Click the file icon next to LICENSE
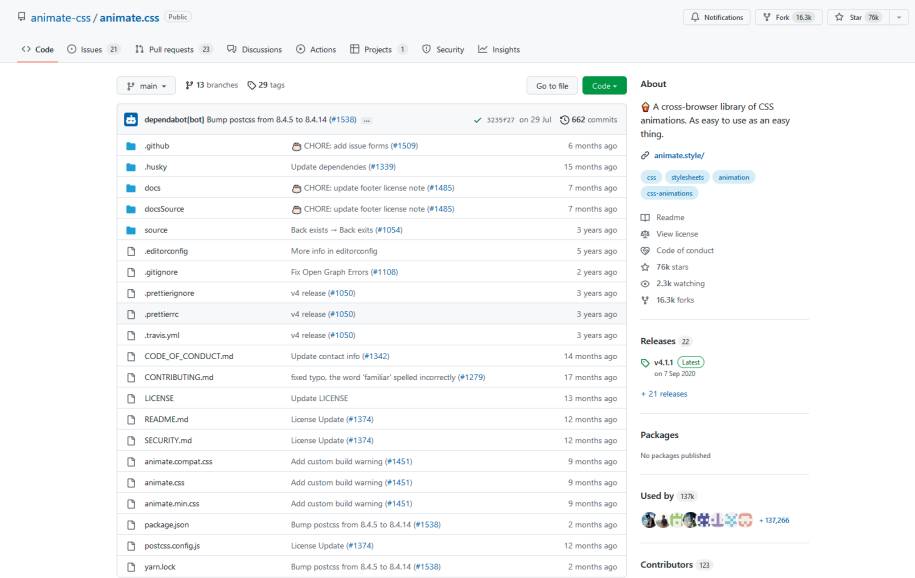 (x=131, y=398)
